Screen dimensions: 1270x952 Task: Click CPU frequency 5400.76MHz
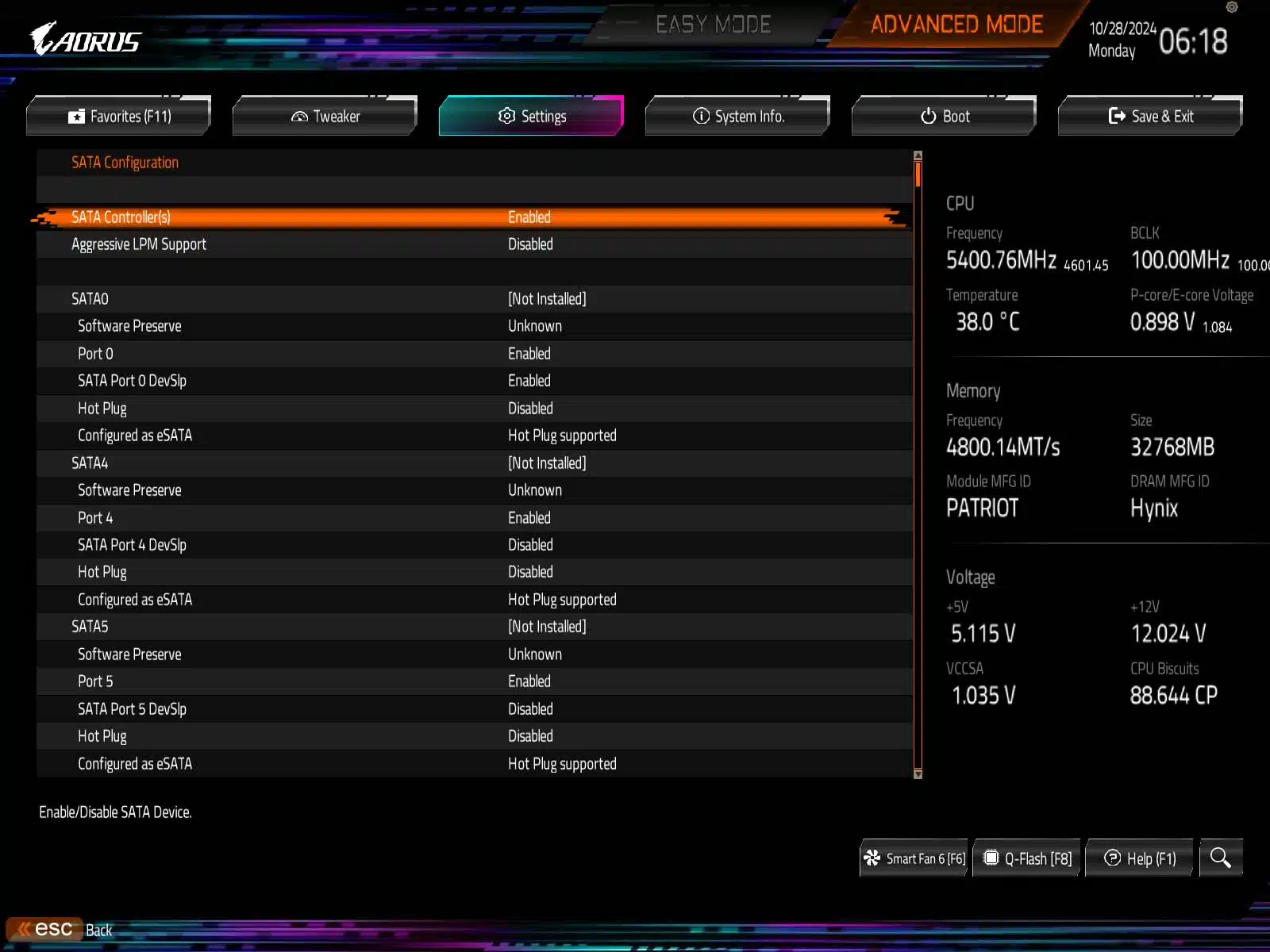pyautogui.click(x=1001, y=259)
